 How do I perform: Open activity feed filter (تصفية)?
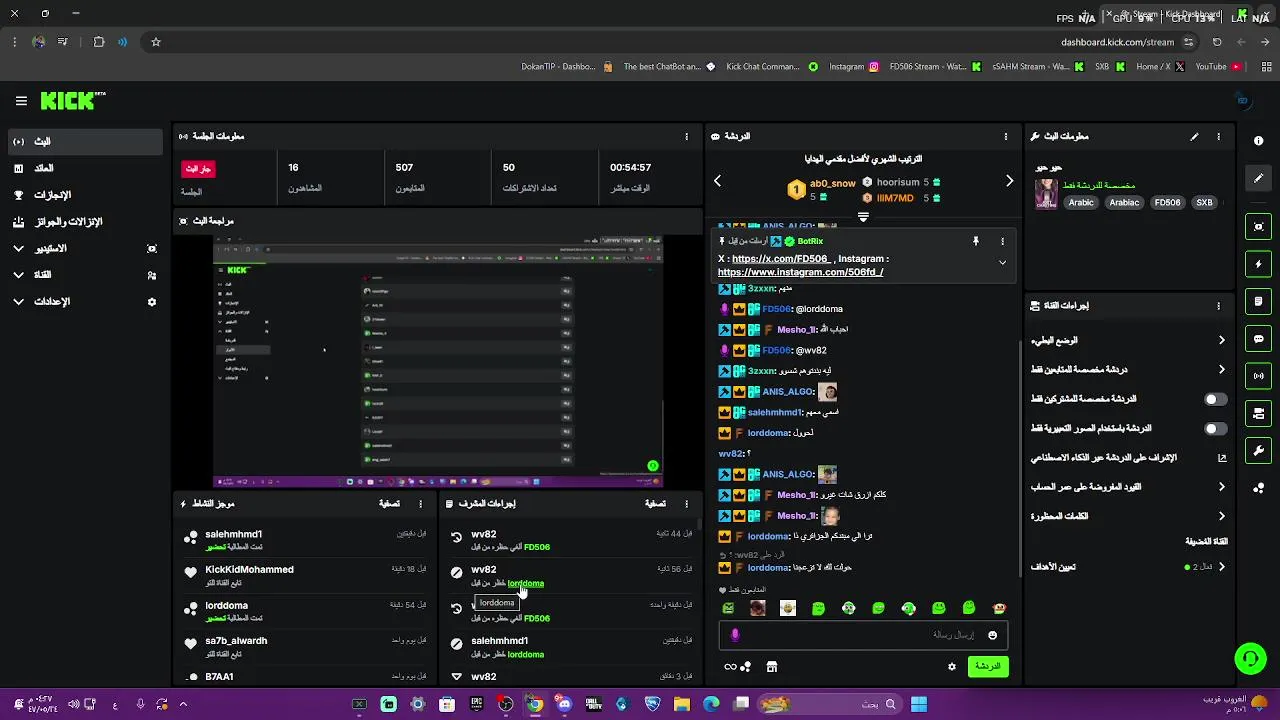click(389, 504)
